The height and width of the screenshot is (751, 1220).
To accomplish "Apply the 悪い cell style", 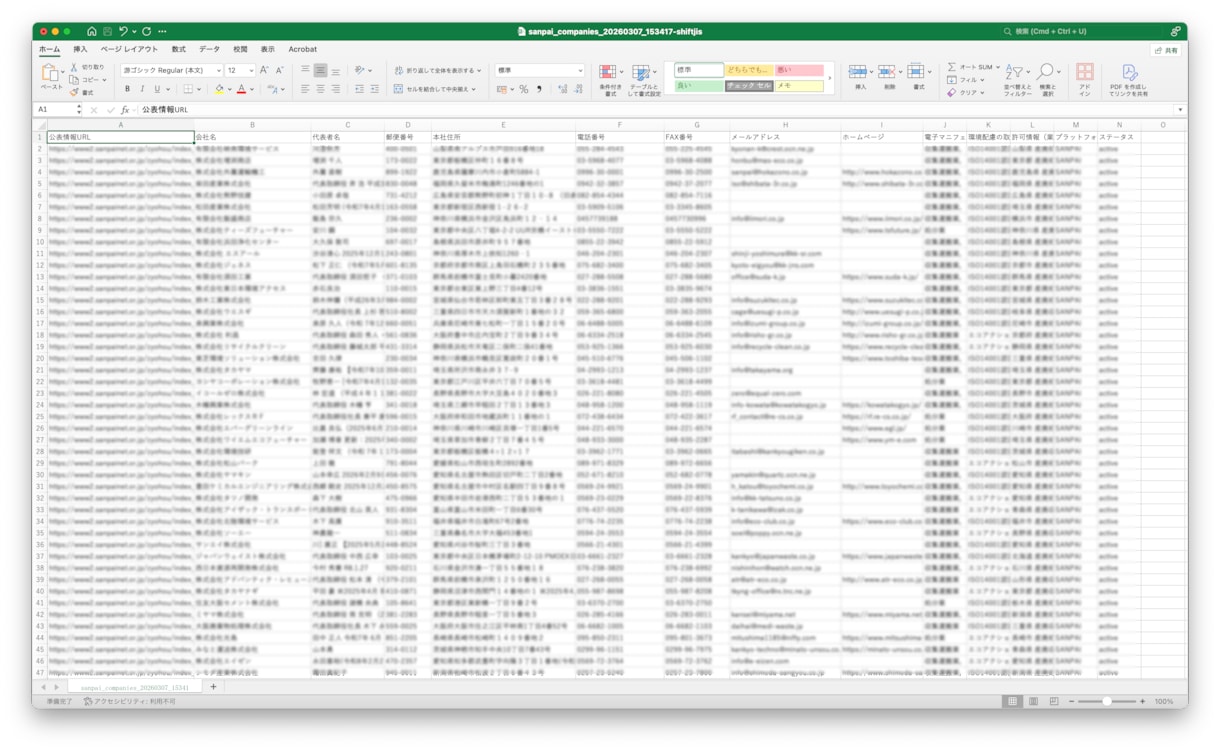I will [x=799, y=71].
